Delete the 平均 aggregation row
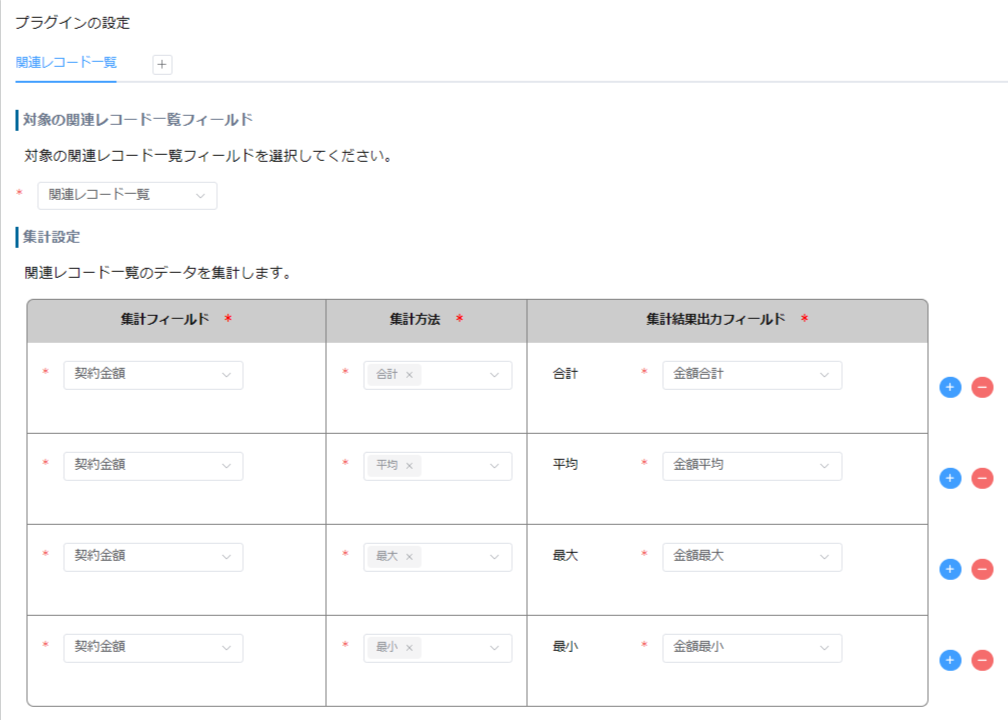The width and height of the screenshot is (1008, 720). (x=982, y=478)
